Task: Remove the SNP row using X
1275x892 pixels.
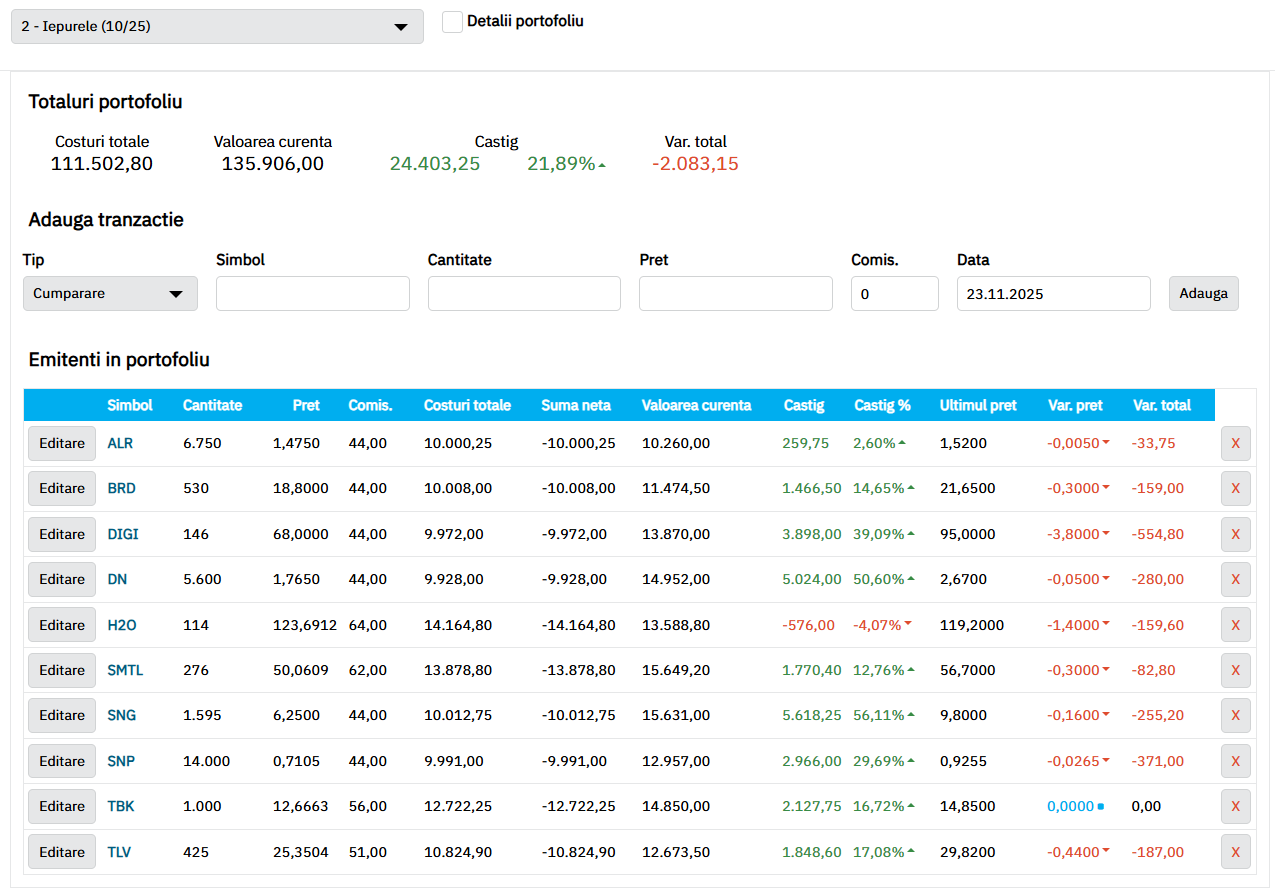Action: 1235,761
